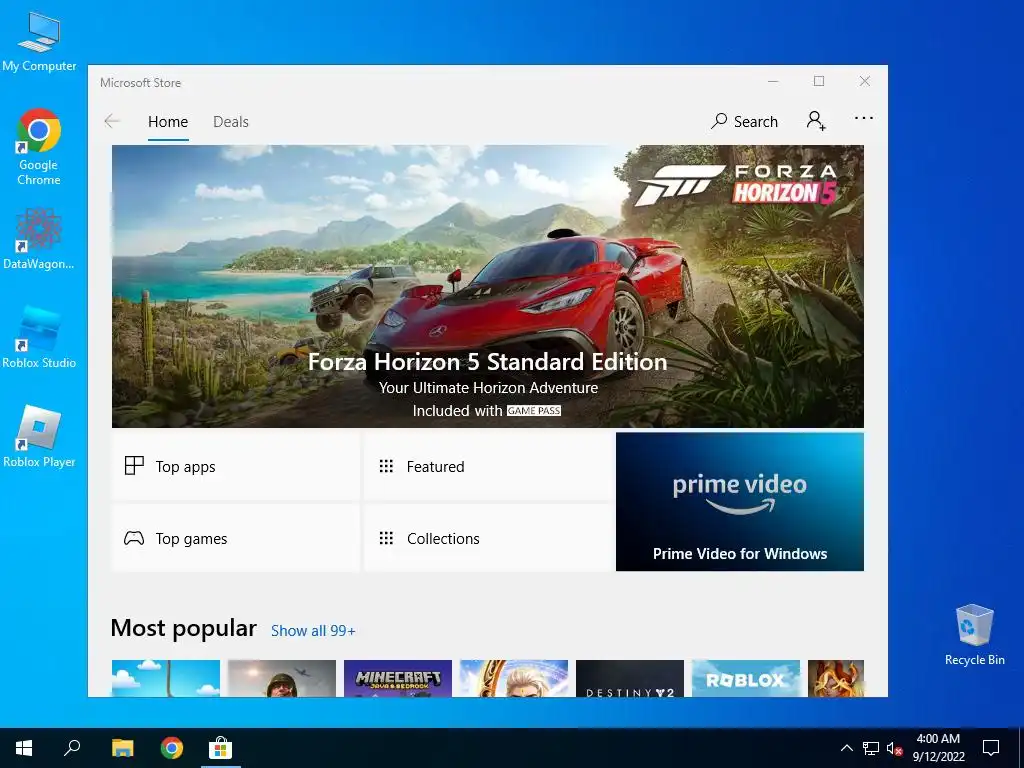Open File Explorer from the taskbar
The width and height of the screenshot is (1024, 768).
pos(122,748)
